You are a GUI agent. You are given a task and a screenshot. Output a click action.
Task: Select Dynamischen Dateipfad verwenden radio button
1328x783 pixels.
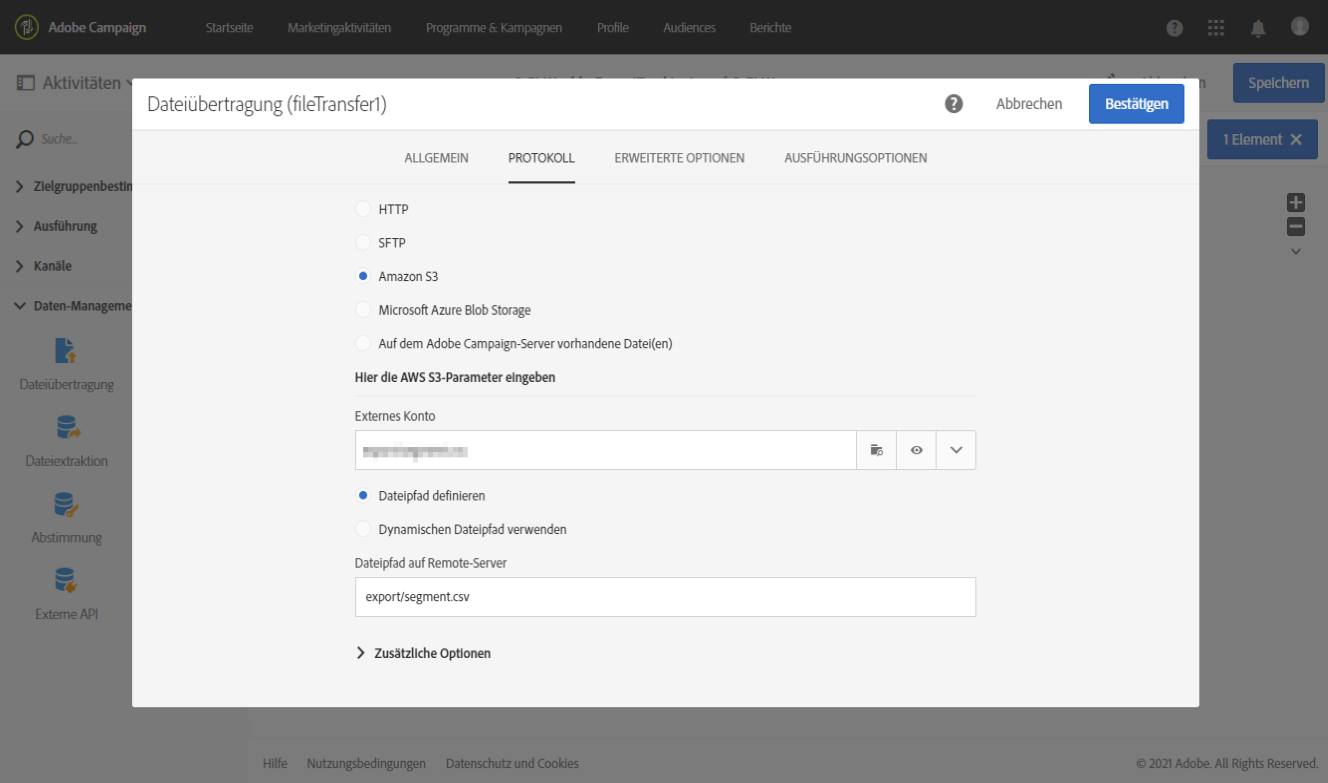(363, 529)
